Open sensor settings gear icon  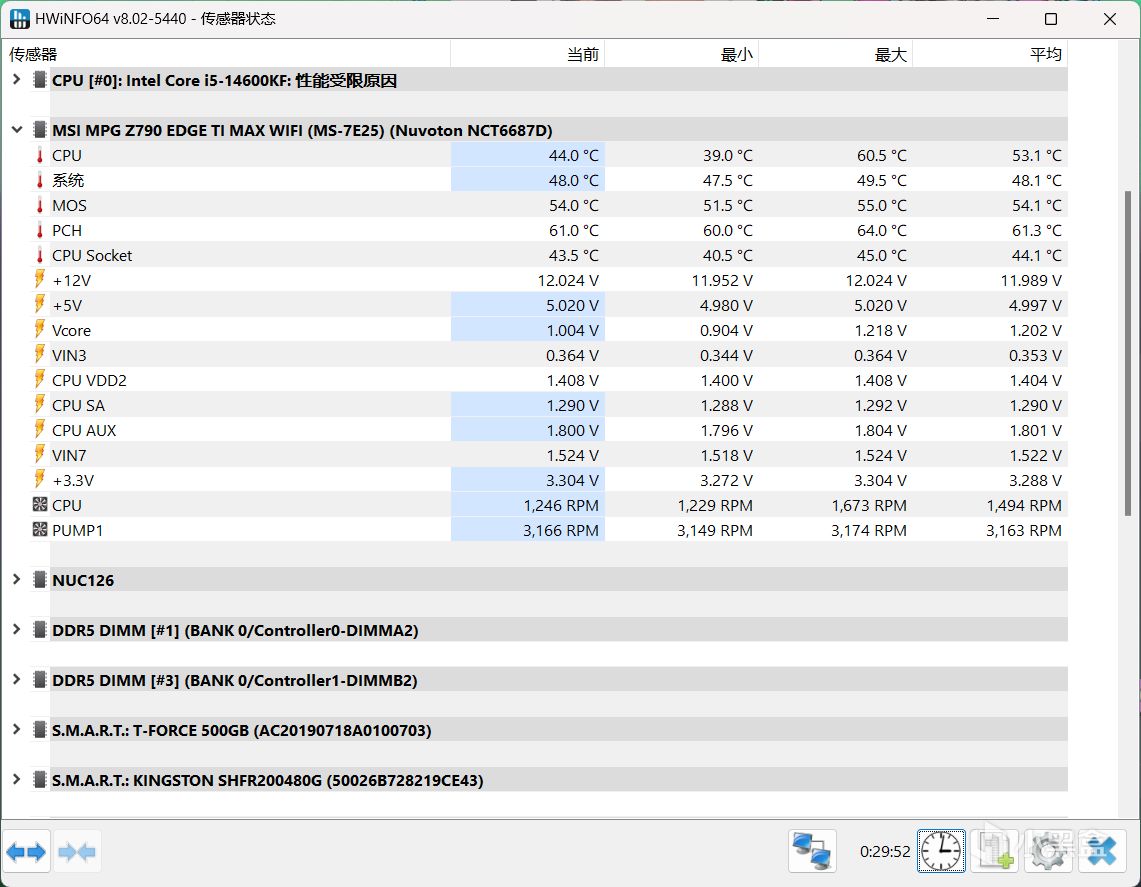pyautogui.click(x=1048, y=851)
